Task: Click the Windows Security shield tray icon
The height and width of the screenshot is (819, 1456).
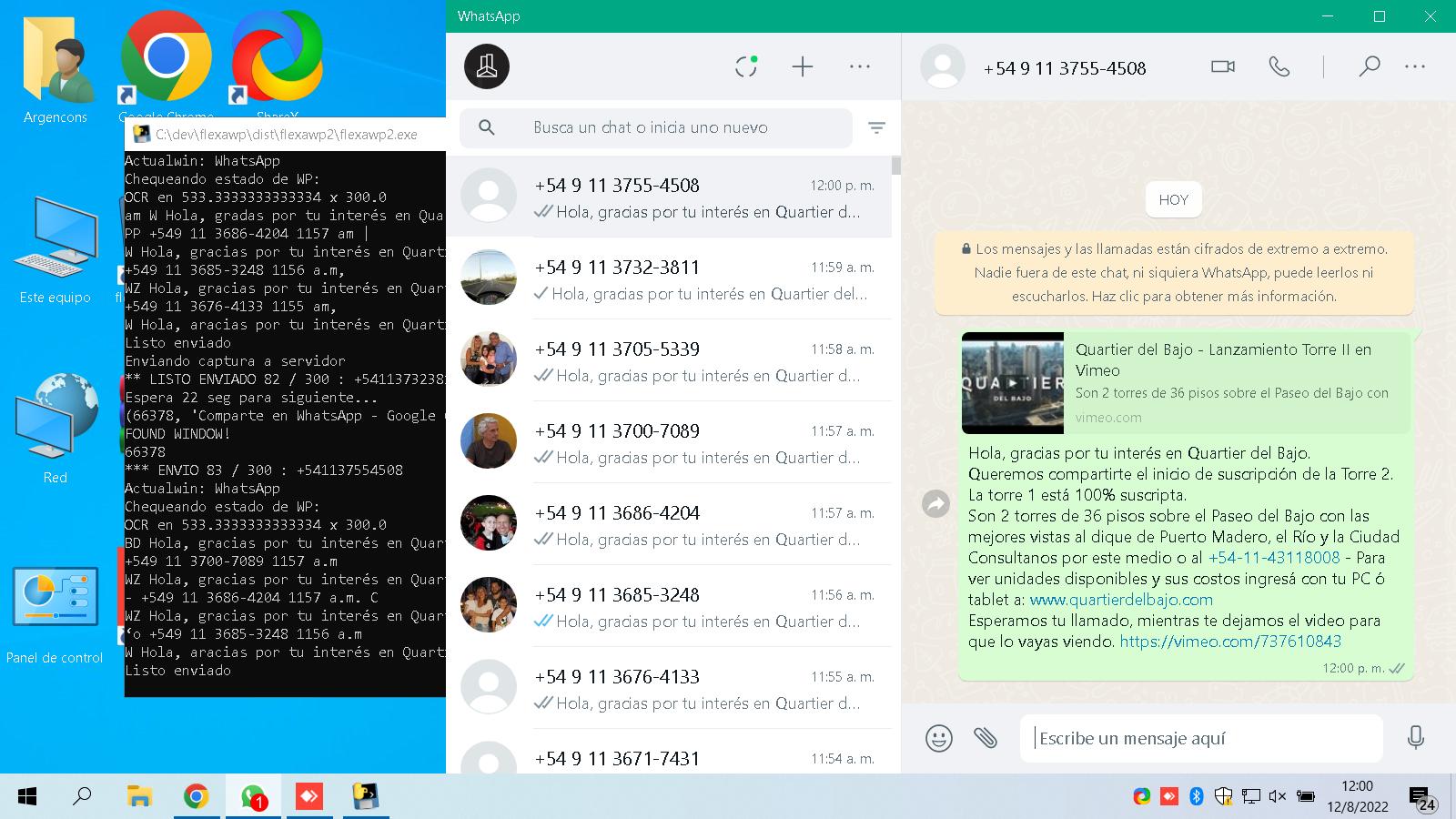Action: (1223, 796)
